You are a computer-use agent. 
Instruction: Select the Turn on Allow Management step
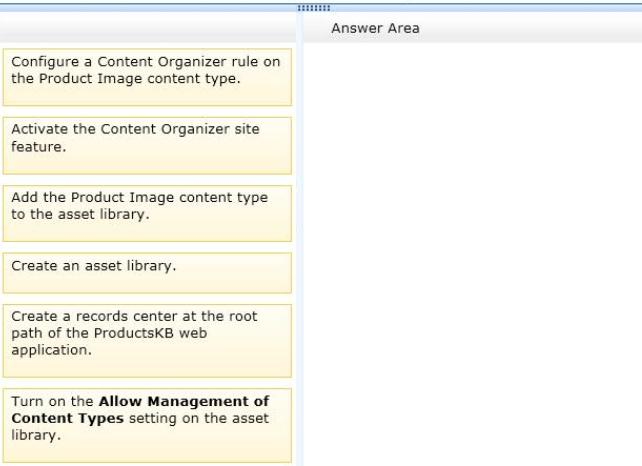click(147, 425)
